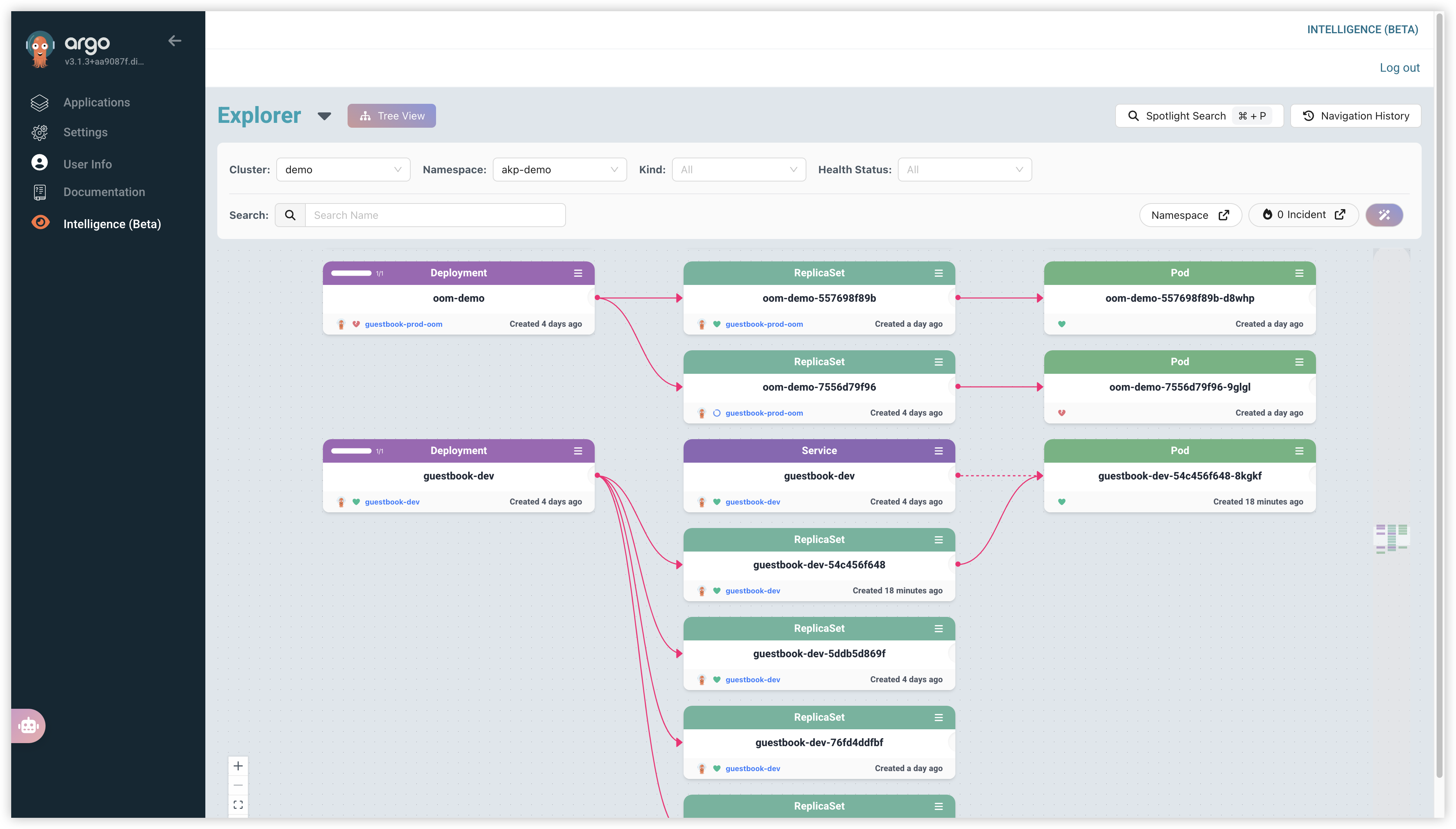Toggle the Tree View button
The height and width of the screenshot is (829, 1456).
click(392, 116)
